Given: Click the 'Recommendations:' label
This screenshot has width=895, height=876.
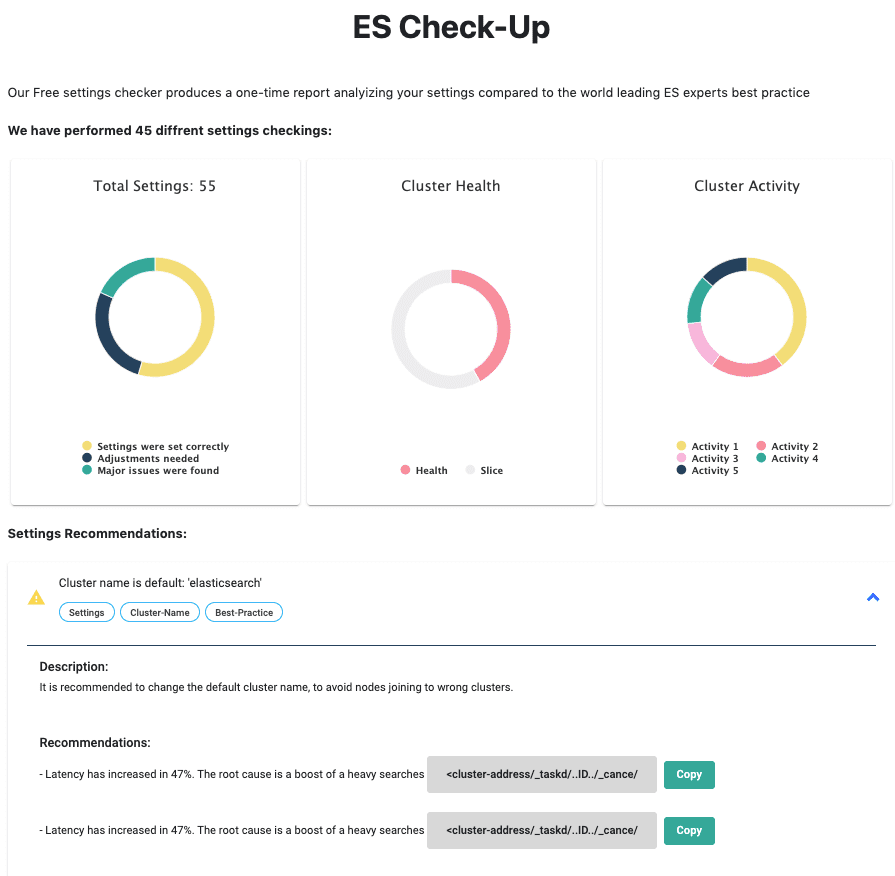Looking at the screenshot, I should point(95,742).
